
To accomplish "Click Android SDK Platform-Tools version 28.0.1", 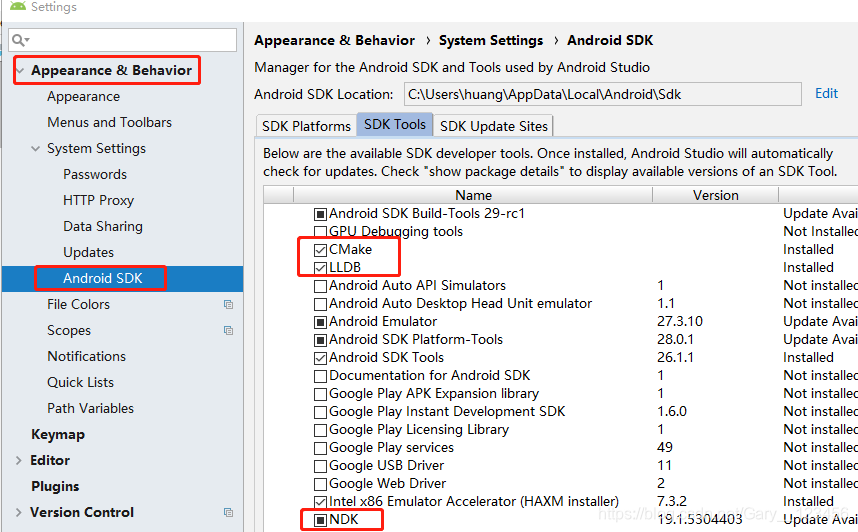I will [675, 339].
